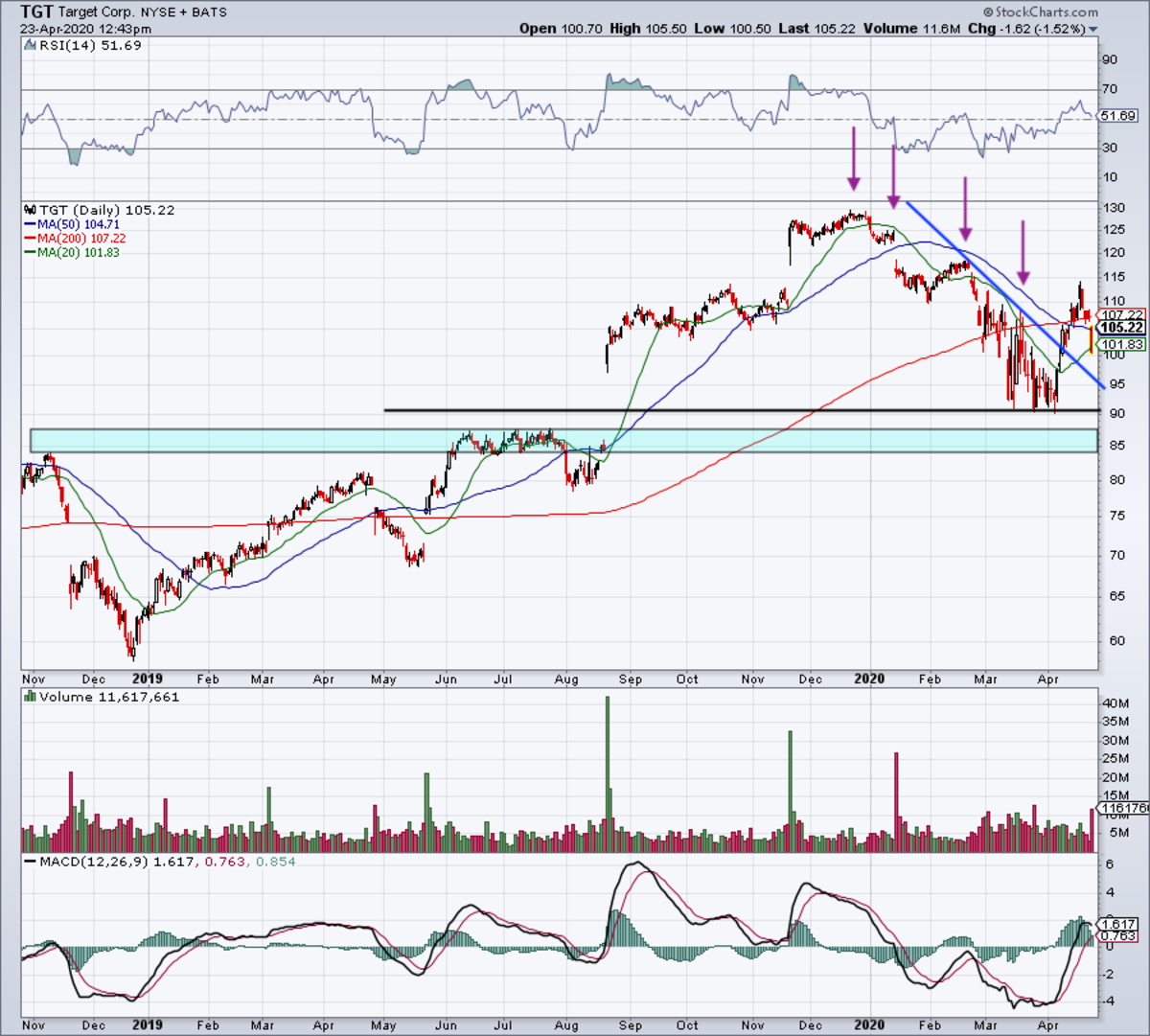
Task: Click the MA(50) 104.71 legend text
Action: (79, 224)
